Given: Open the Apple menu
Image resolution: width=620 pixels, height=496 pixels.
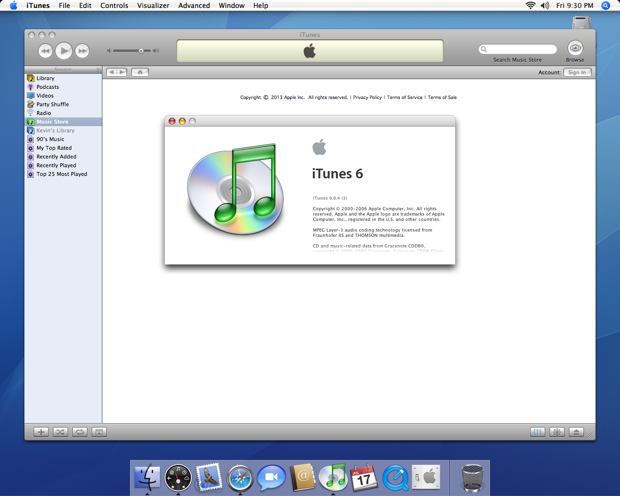Looking at the screenshot, I should click(13, 6).
